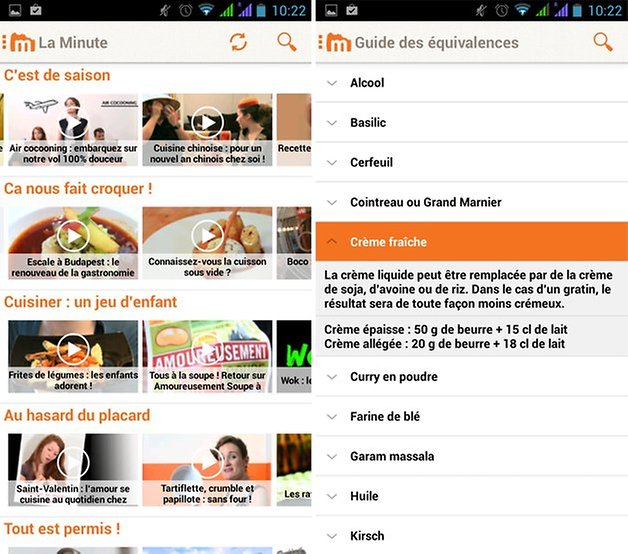
Task: Tap the alarm clock icon in left status bar
Action: point(185,10)
